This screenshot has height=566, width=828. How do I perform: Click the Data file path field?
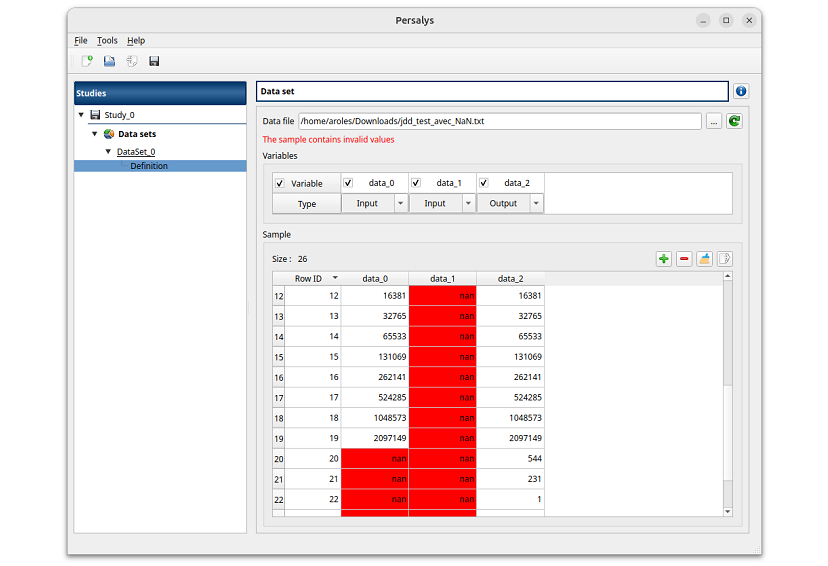[499, 121]
